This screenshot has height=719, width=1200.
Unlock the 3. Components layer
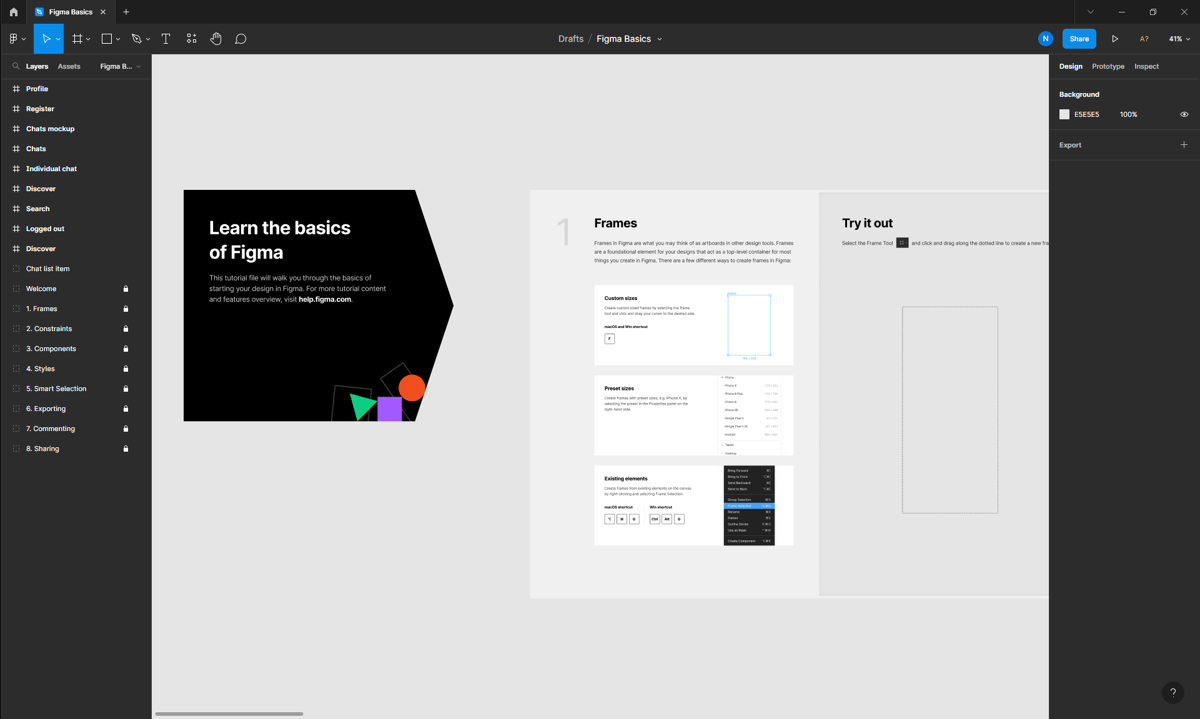(126, 349)
